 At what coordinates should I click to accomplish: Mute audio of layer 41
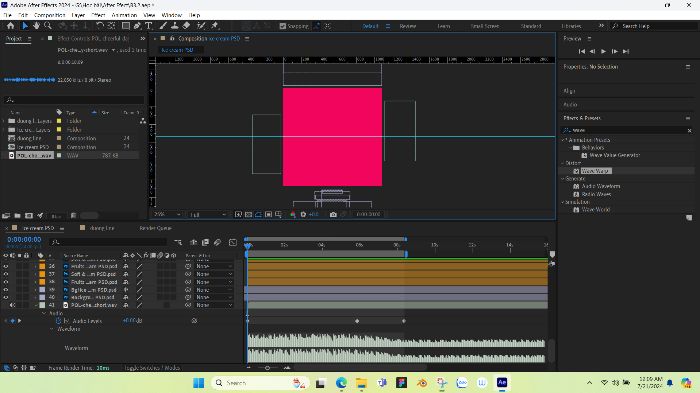click(x=12, y=305)
